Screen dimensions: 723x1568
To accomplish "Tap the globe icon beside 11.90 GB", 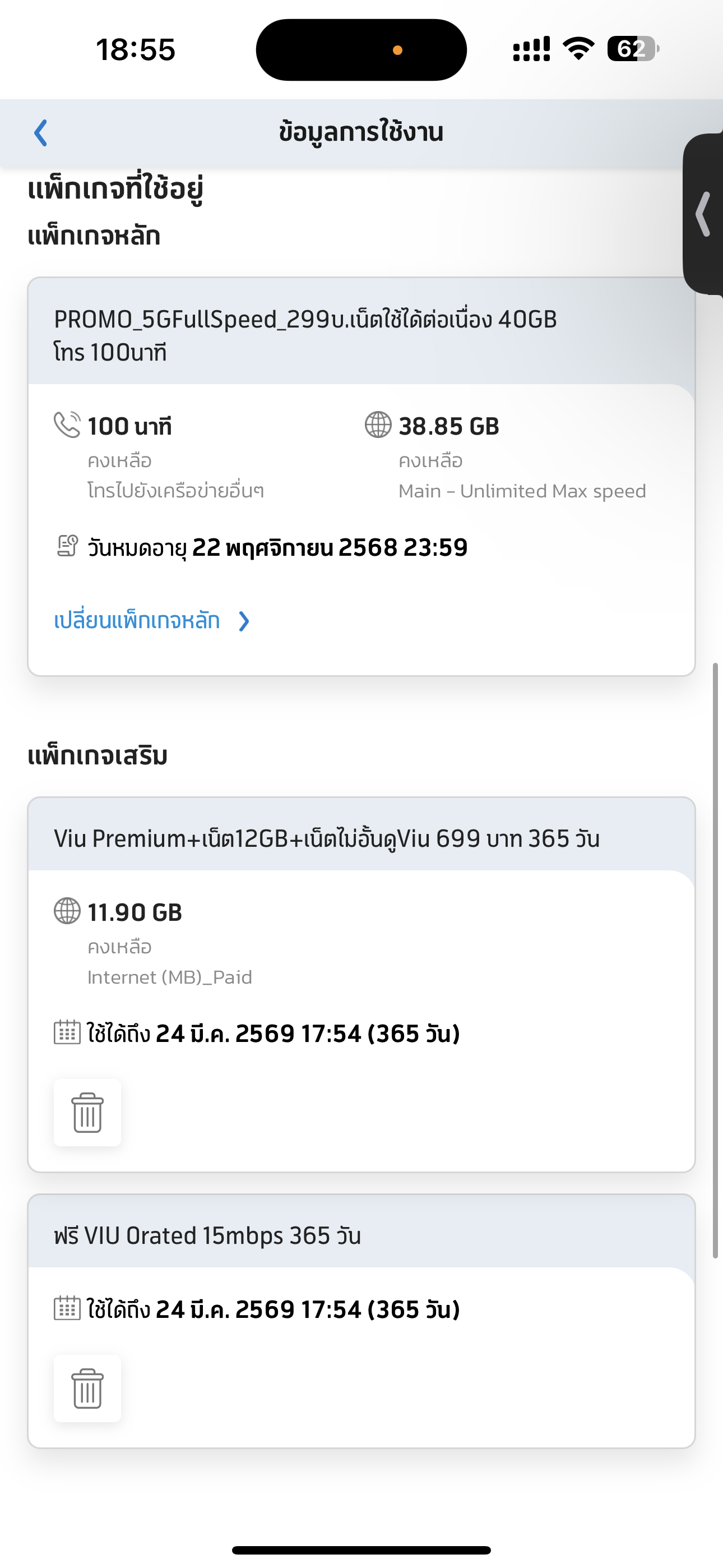I will [67, 911].
